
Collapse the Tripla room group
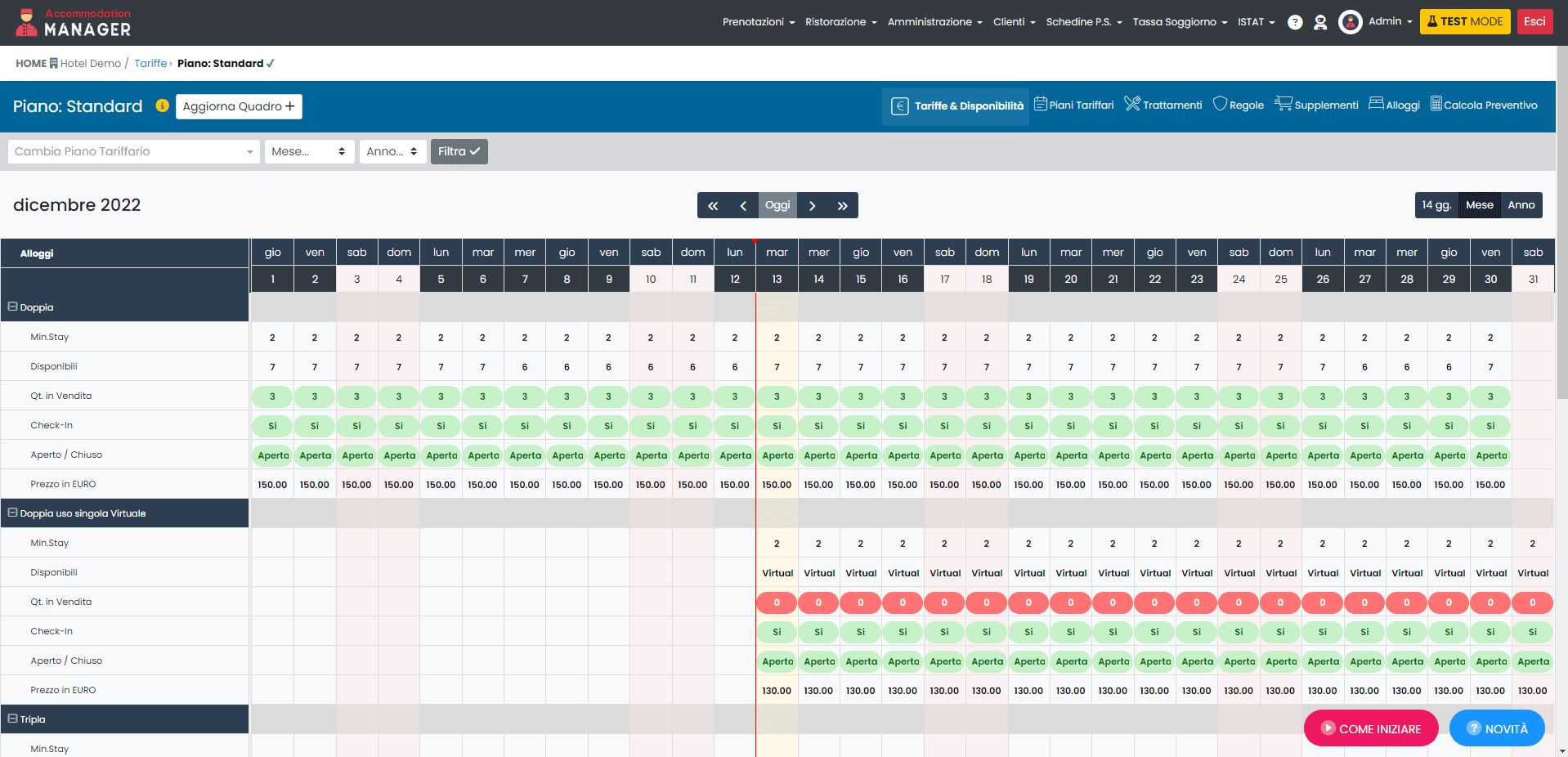13,719
